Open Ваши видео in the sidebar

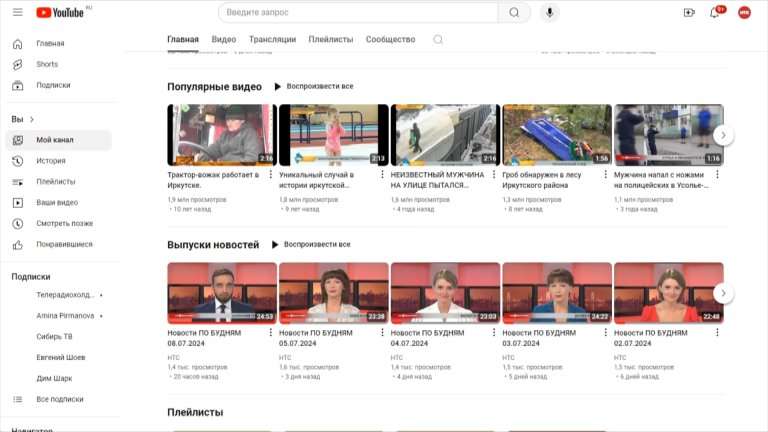(59, 202)
